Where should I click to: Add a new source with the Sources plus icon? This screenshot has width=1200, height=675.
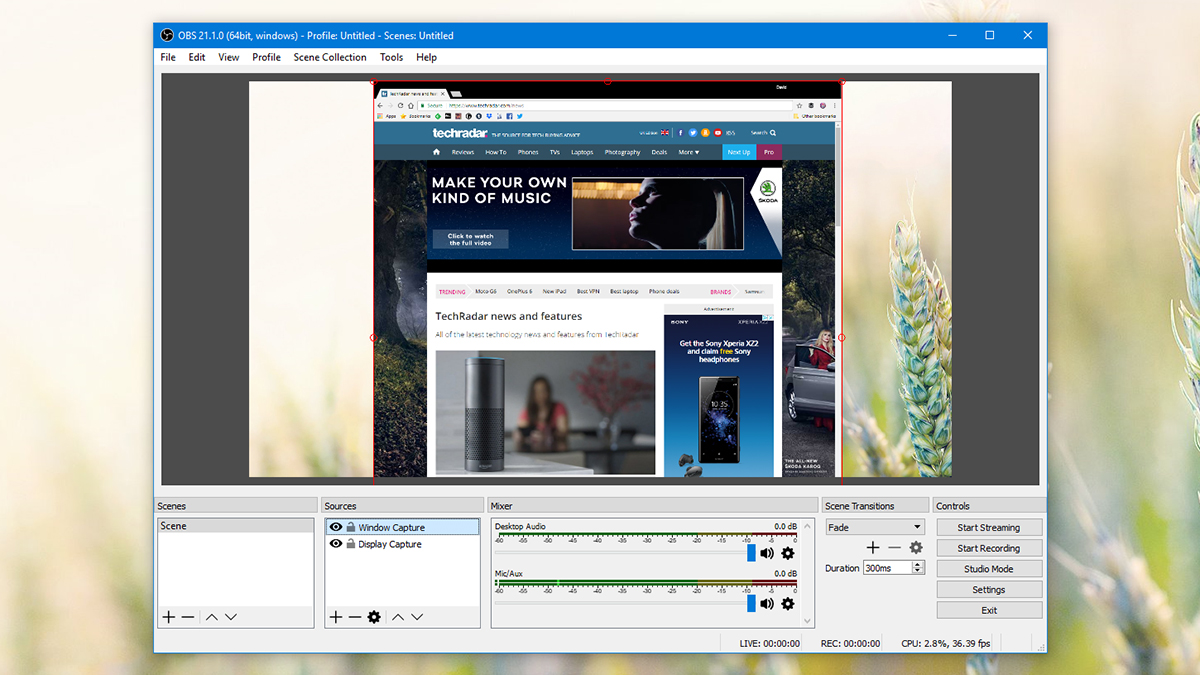(x=335, y=617)
